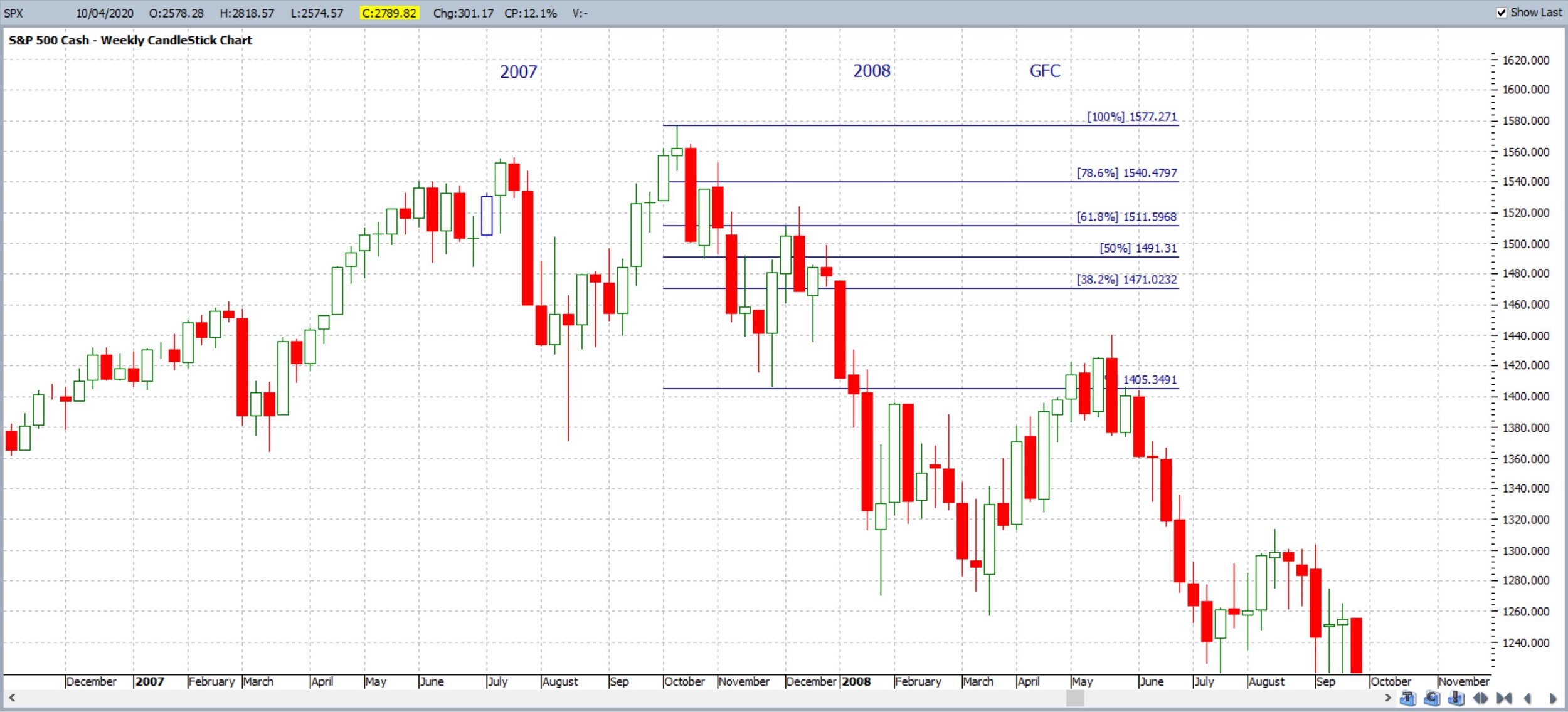The height and width of the screenshot is (712, 1568).
Task: Click the first December axis label
Action: (91, 681)
